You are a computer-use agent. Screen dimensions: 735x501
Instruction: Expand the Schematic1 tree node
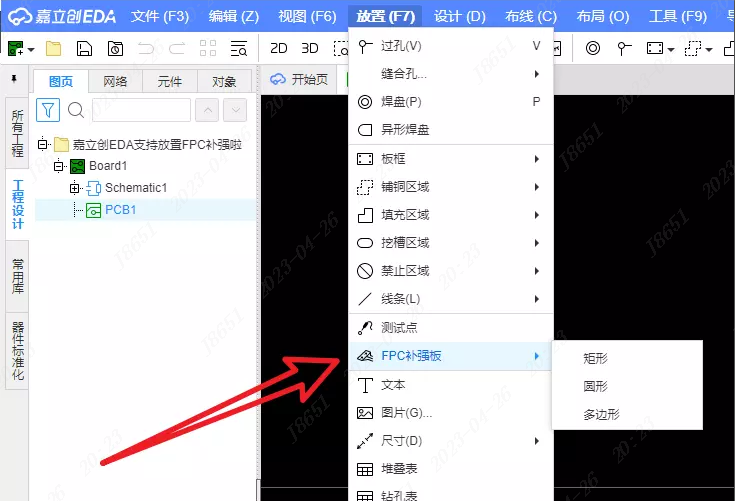click(x=74, y=188)
